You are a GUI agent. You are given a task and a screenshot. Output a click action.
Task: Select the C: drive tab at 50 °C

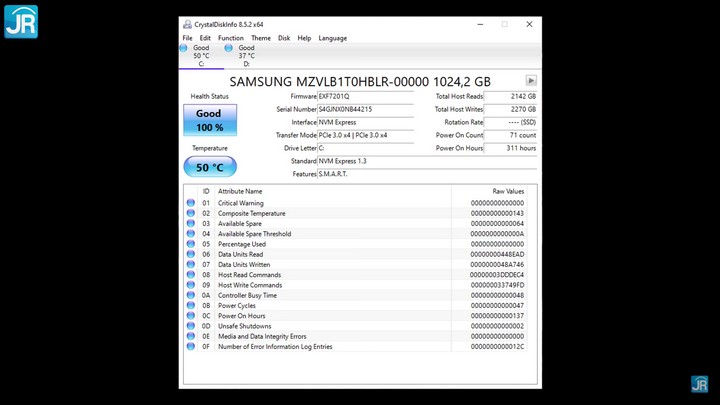(x=201, y=56)
